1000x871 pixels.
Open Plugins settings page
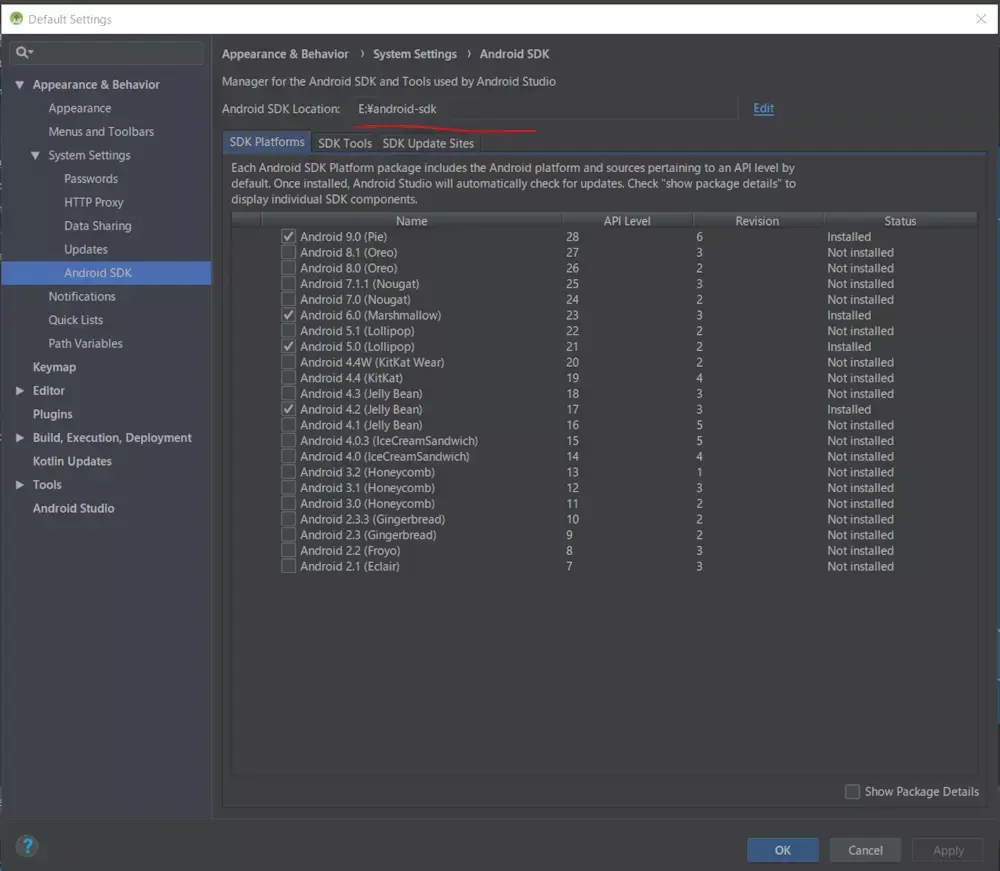tap(52, 414)
